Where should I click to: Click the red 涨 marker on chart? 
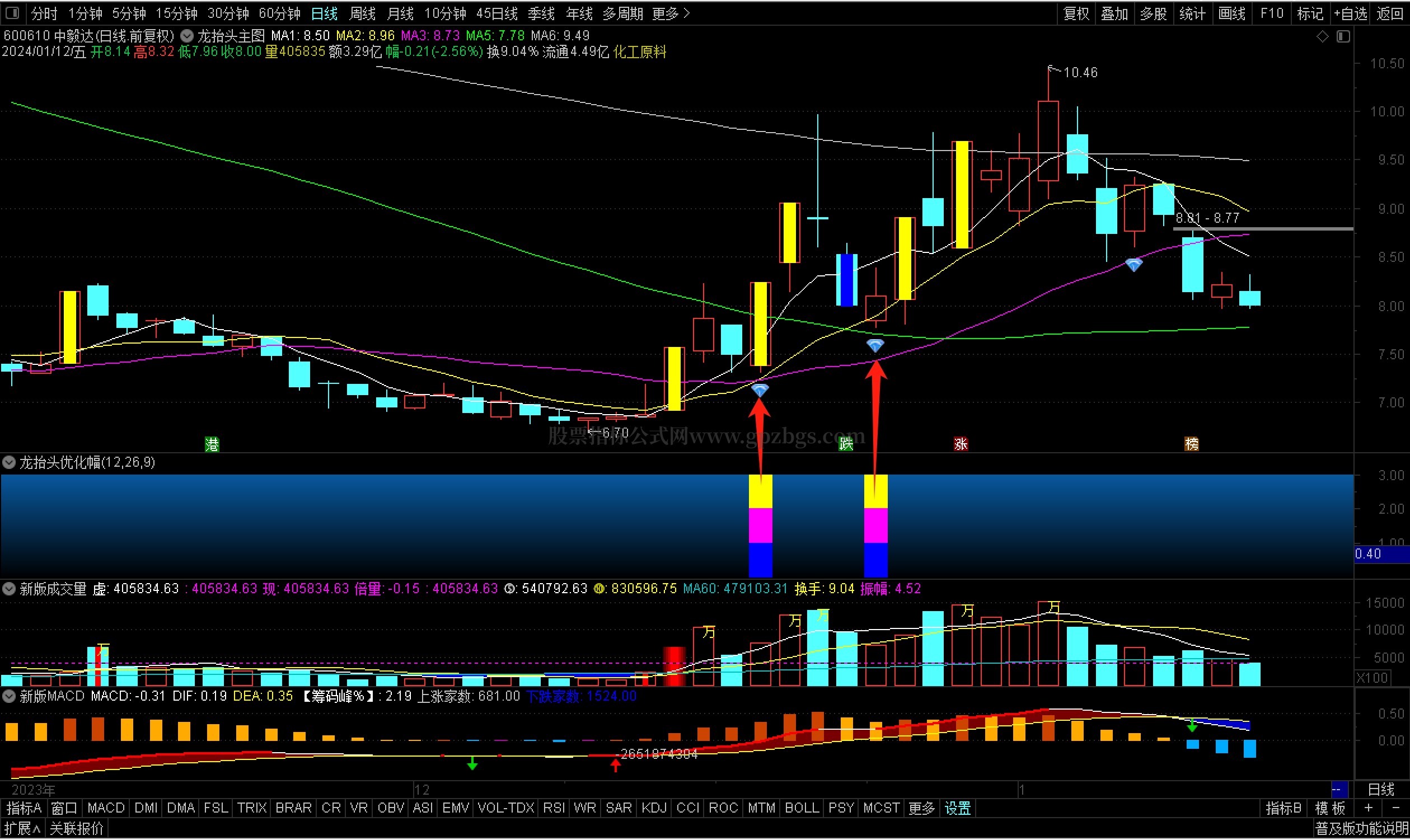coord(961,444)
